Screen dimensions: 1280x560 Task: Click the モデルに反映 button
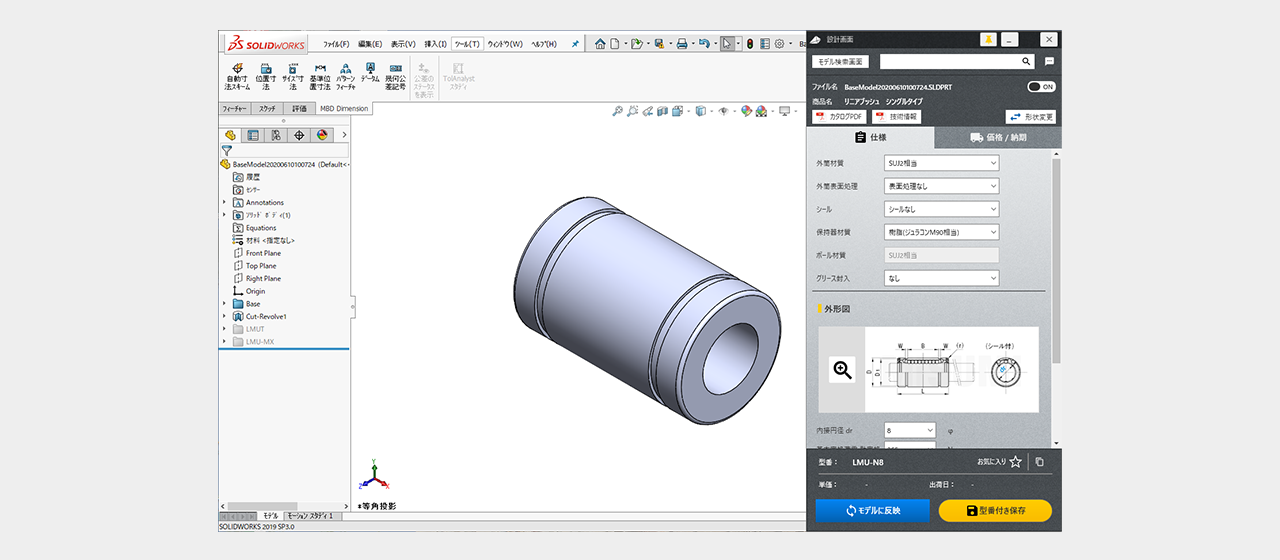[873, 511]
